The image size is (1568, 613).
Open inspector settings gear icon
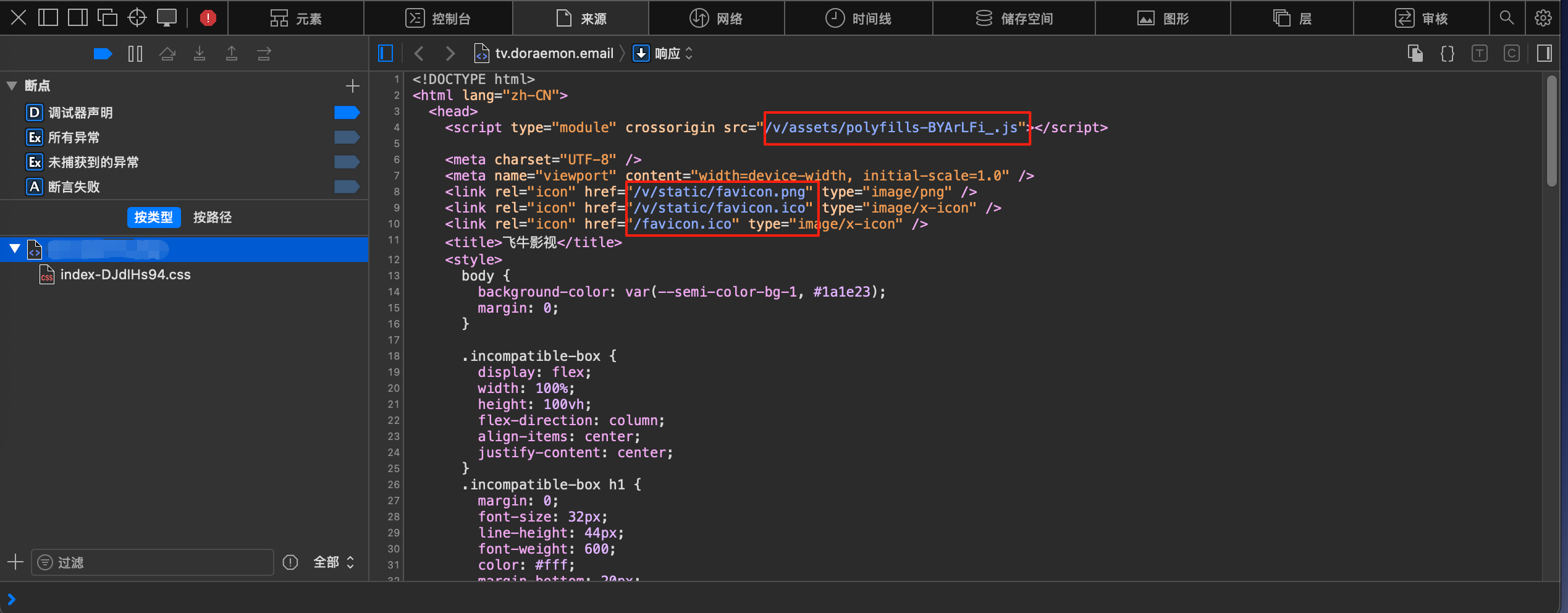(x=1543, y=18)
